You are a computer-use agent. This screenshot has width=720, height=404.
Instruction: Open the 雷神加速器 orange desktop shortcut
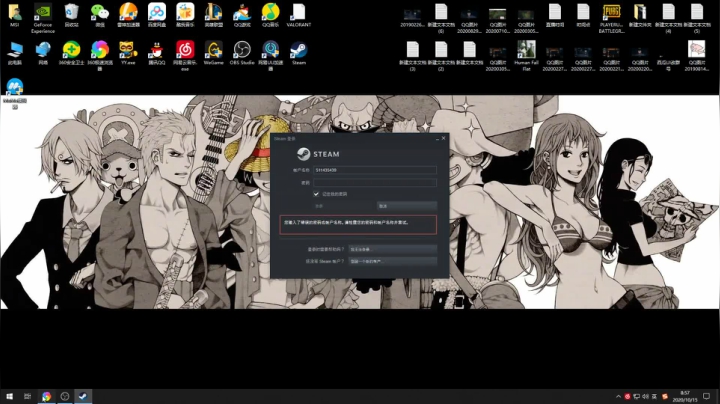coord(128,15)
